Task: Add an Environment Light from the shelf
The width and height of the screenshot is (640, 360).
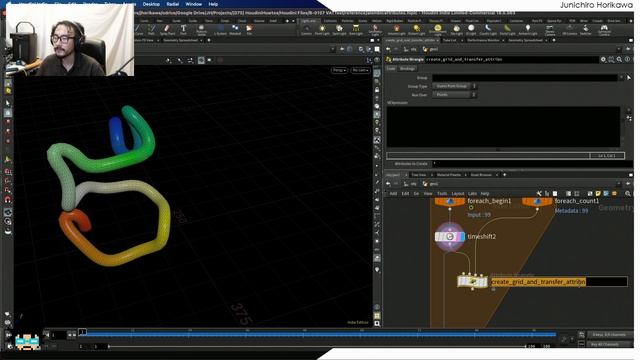Action: pos(438,30)
